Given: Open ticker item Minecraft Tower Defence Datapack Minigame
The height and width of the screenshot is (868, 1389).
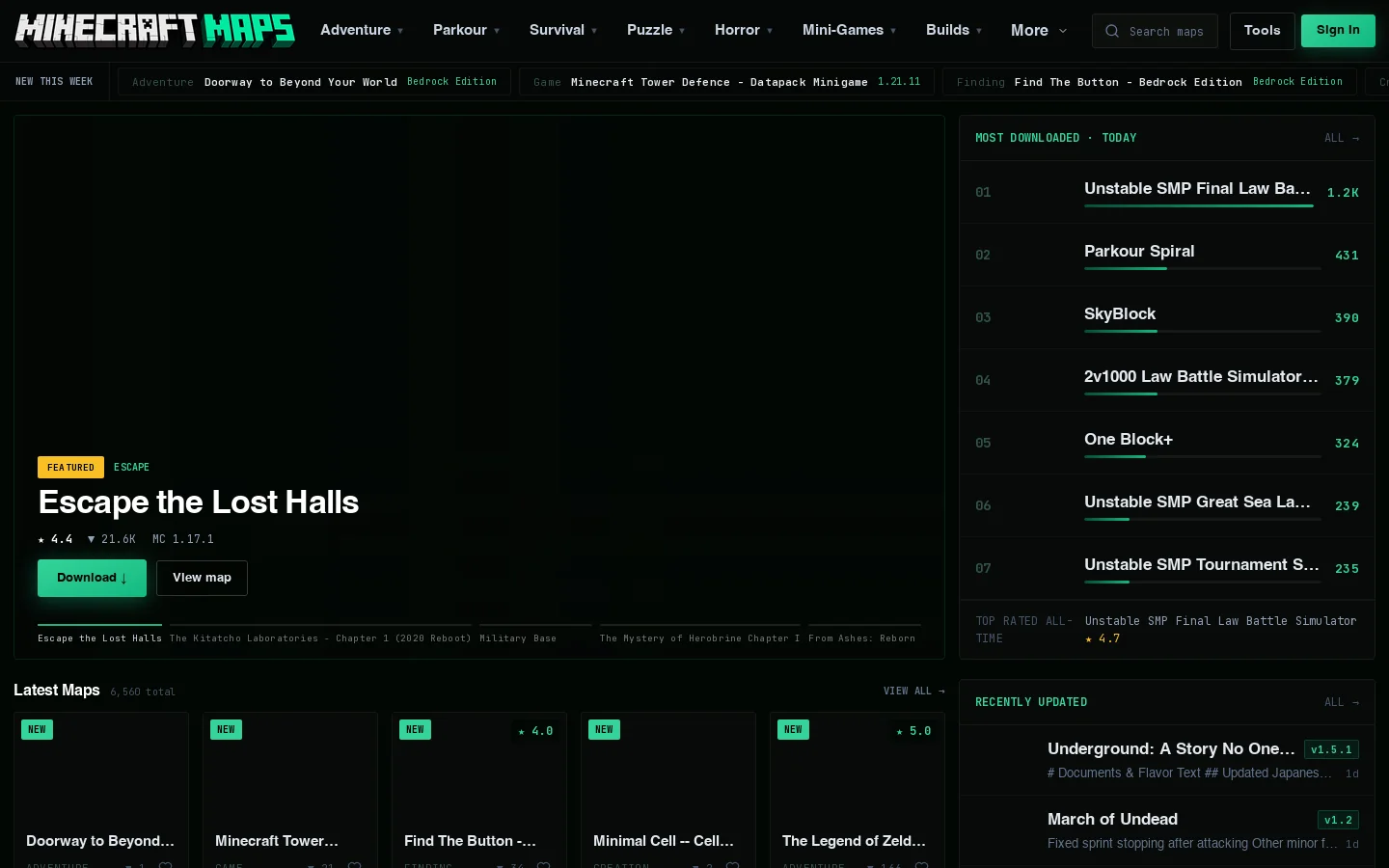Looking at the screenshot, I should pos(726,82).
